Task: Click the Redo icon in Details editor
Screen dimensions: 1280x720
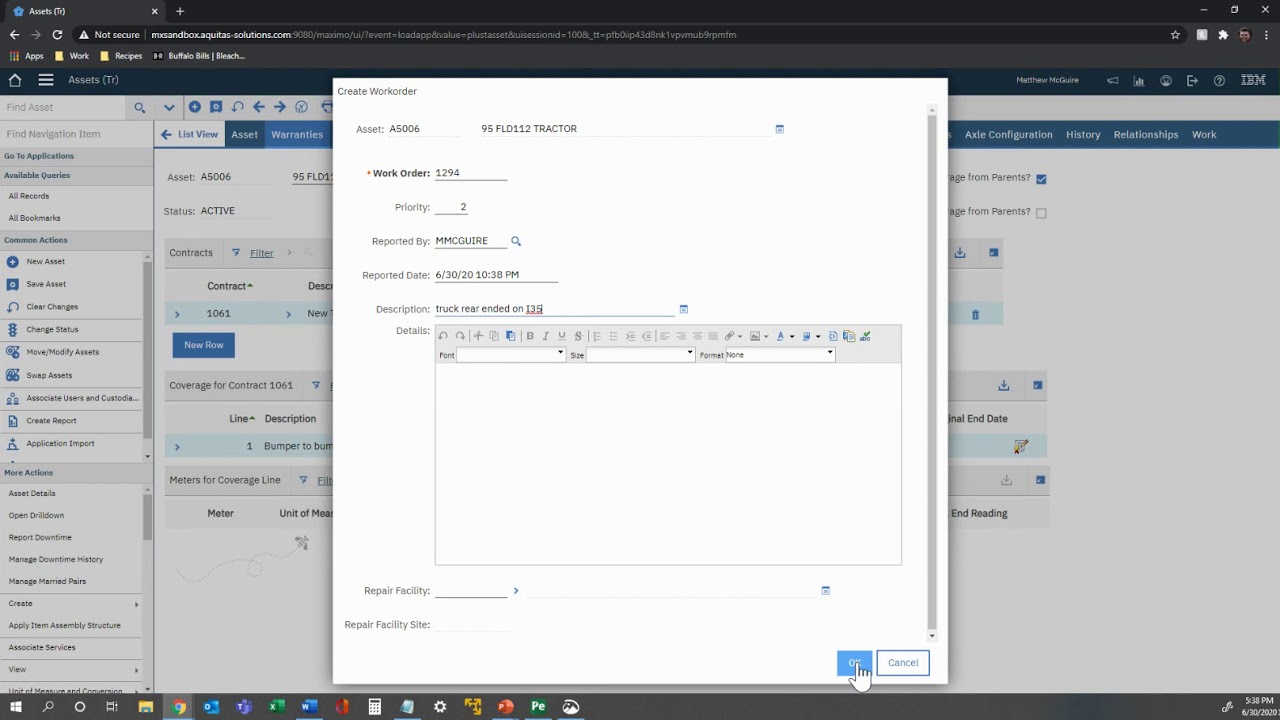Action: point(460,336)
